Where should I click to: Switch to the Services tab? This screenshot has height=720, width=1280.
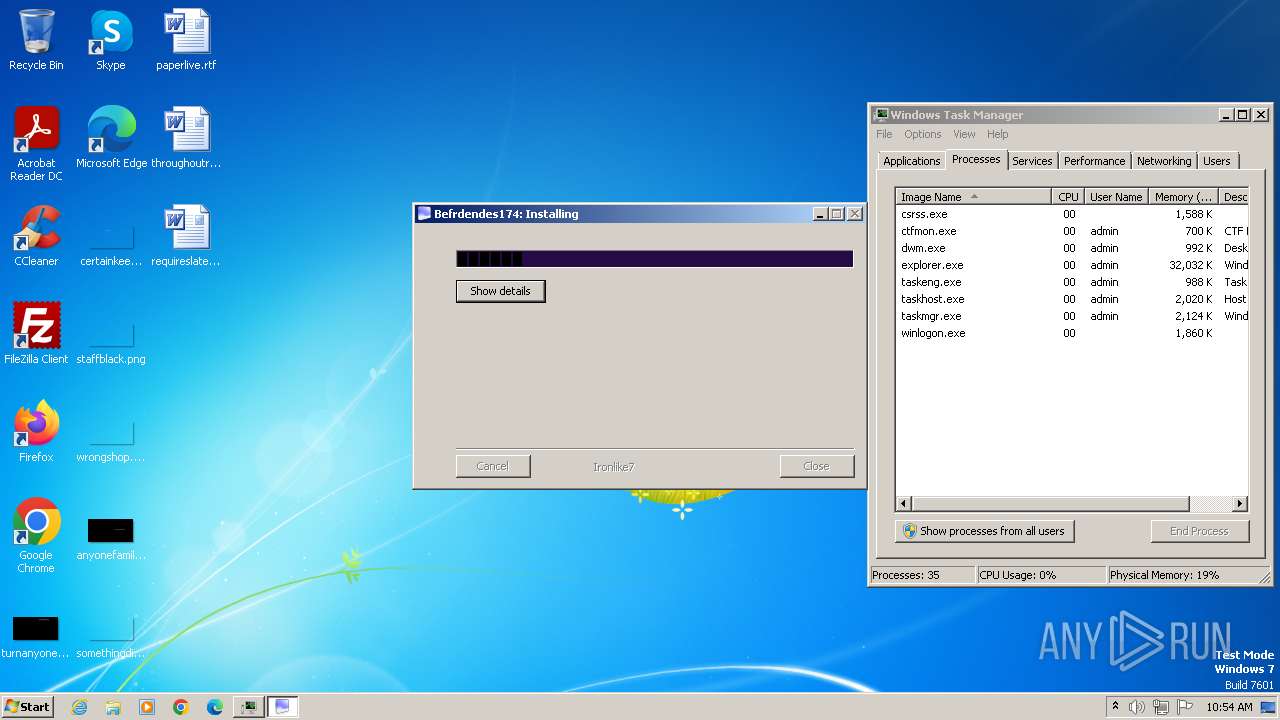pos(1032,161)
